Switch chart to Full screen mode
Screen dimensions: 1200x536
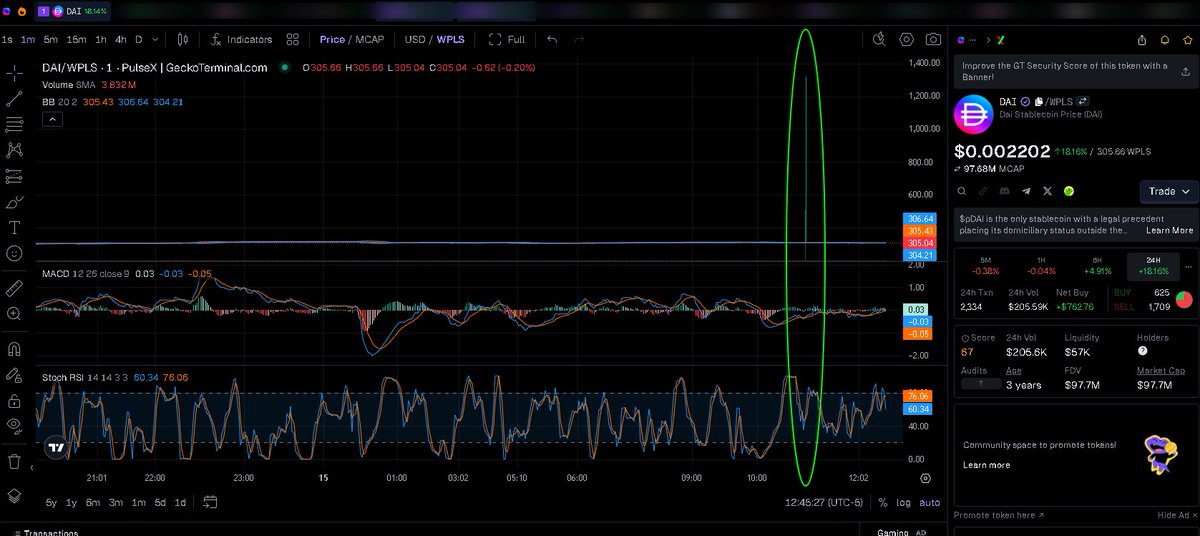[507, 39]
